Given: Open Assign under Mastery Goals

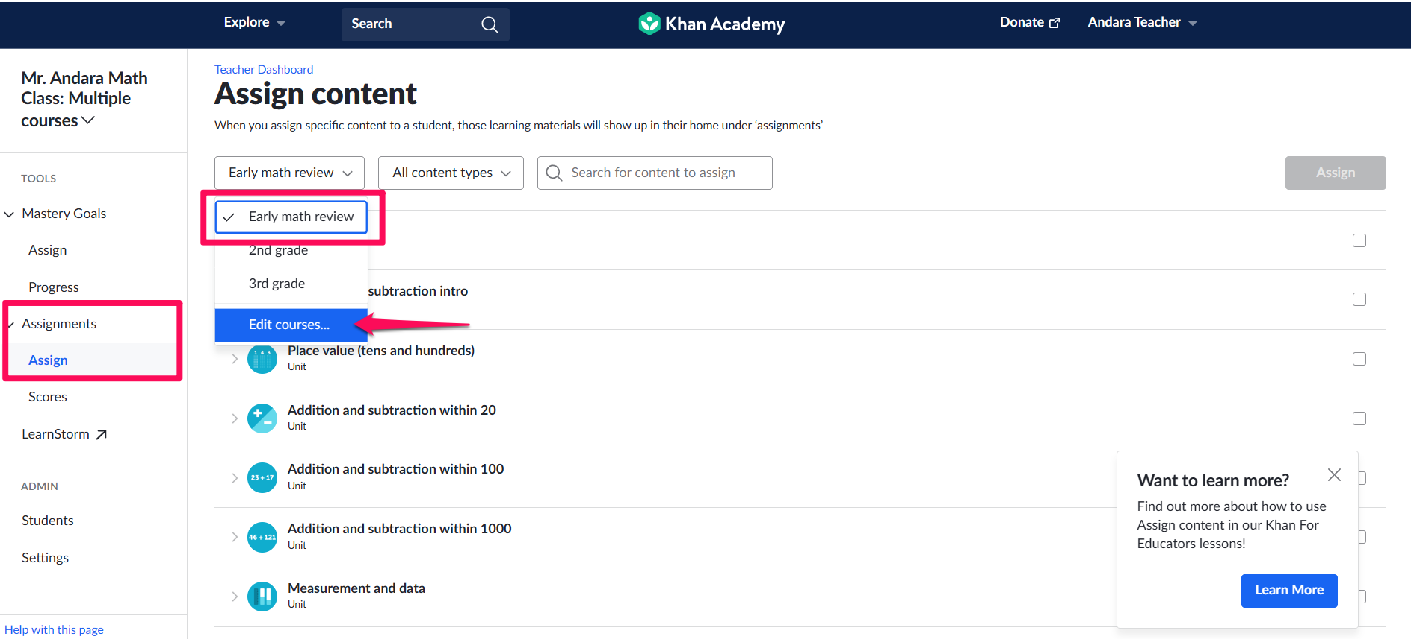Looking at the screenshot, I should tap(47, 251).
